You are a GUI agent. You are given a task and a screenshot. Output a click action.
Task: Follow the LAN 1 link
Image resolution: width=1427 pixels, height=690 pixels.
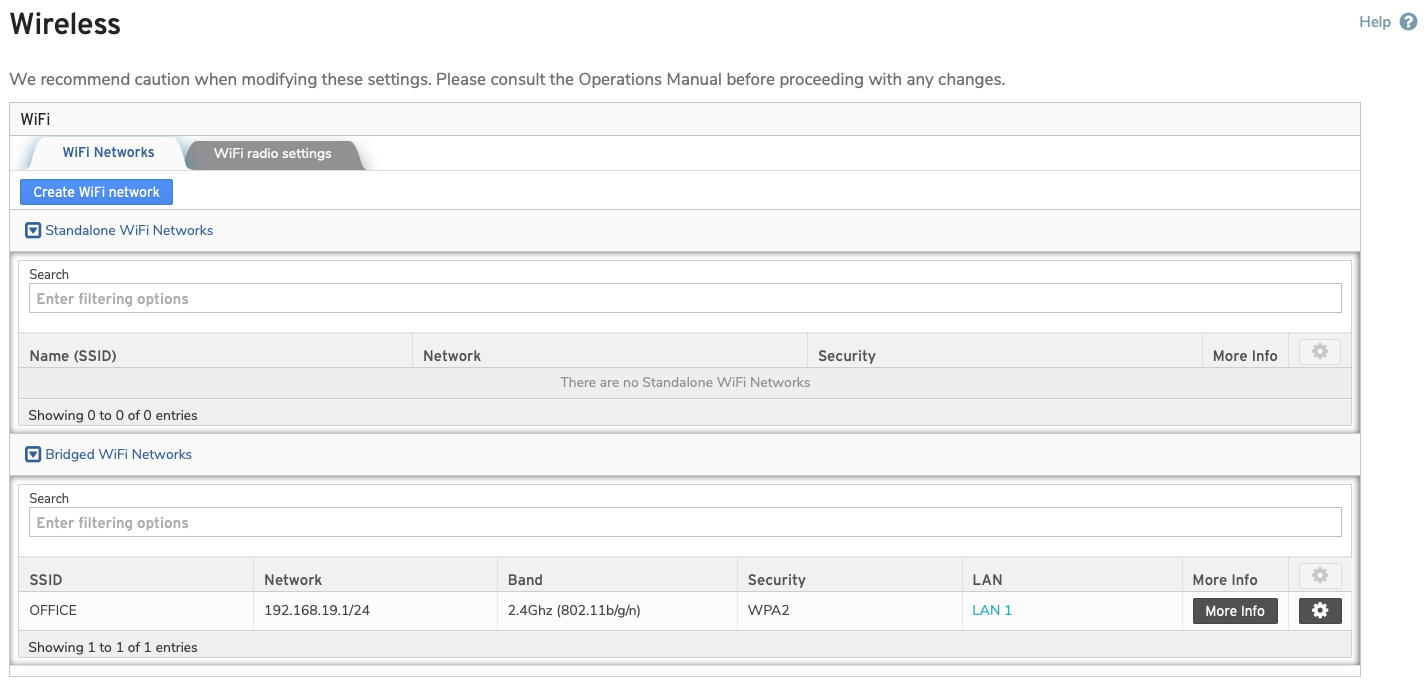(992, 611)
